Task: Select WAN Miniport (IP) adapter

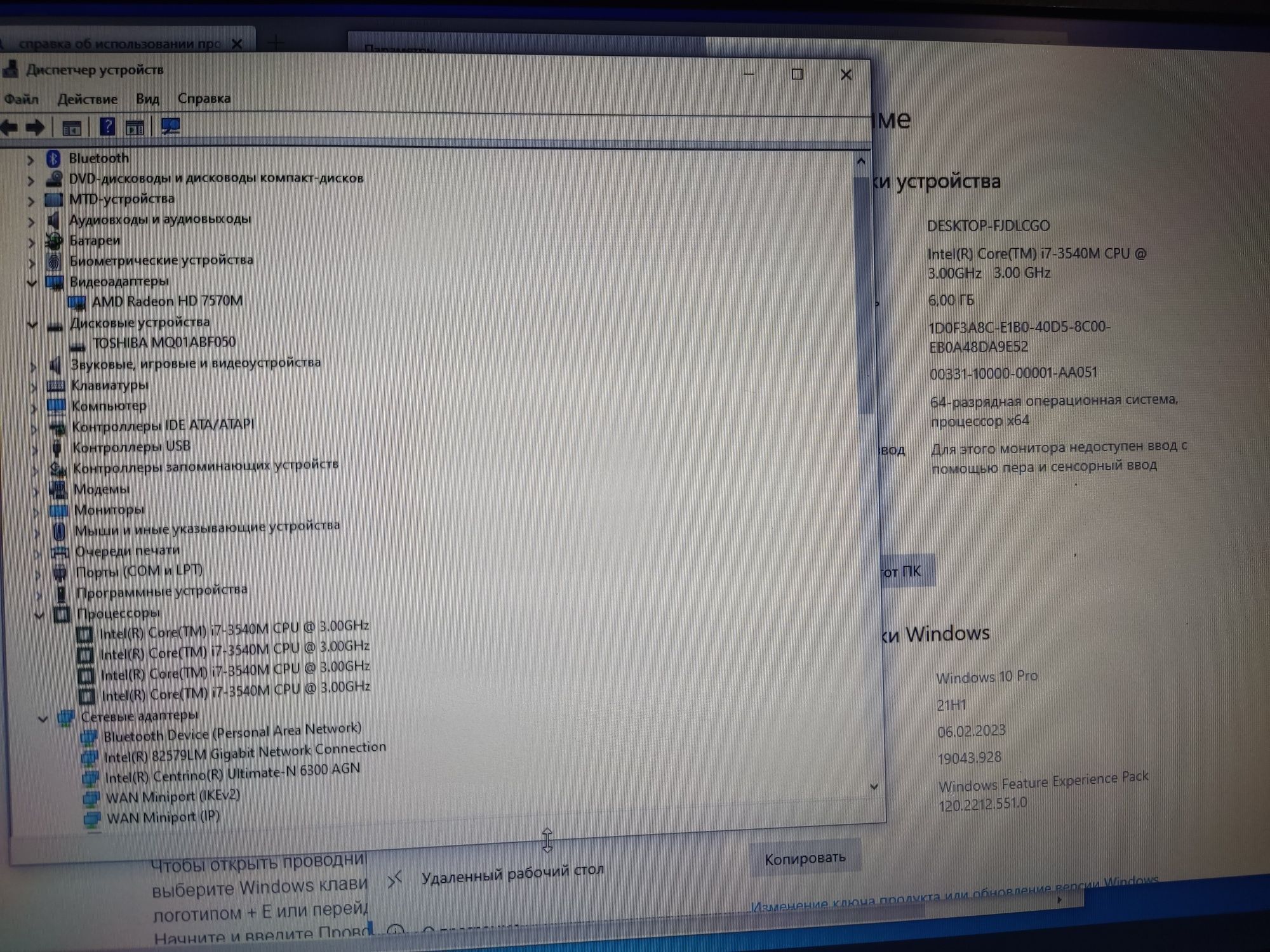Action: pos(163,817)
